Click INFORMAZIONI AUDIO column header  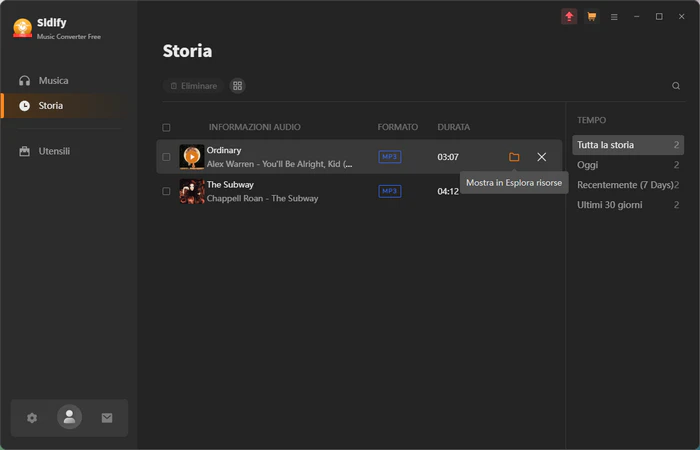click(254, 127)
